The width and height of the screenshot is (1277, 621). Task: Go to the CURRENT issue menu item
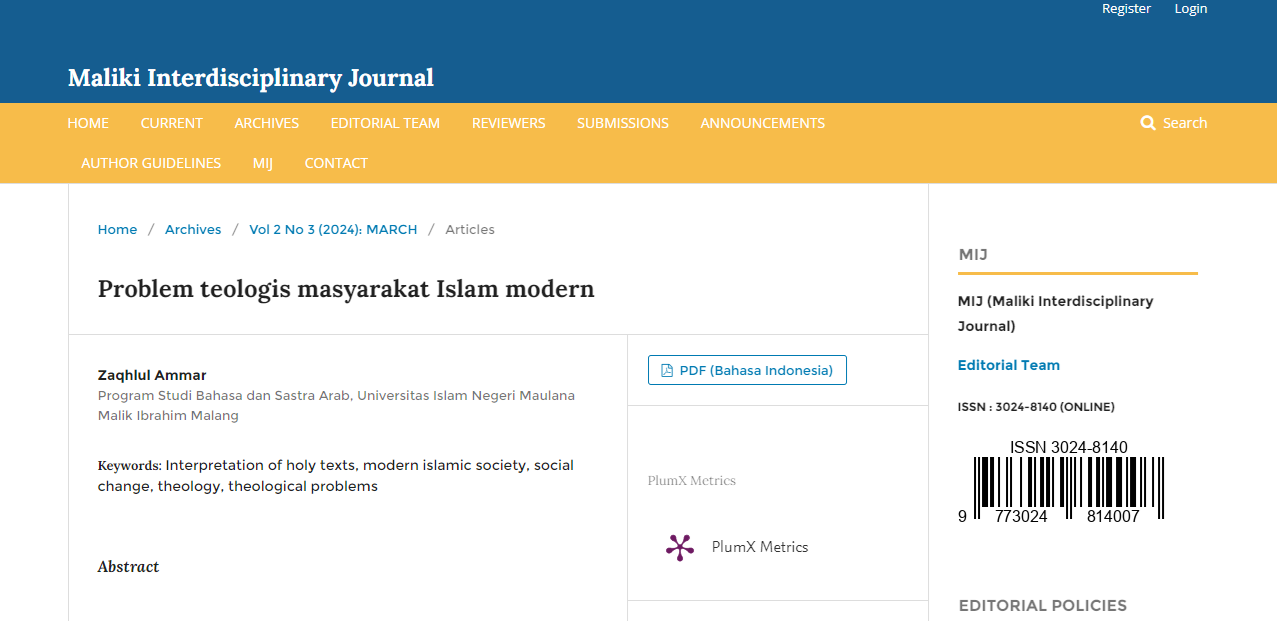click(171, 123)
